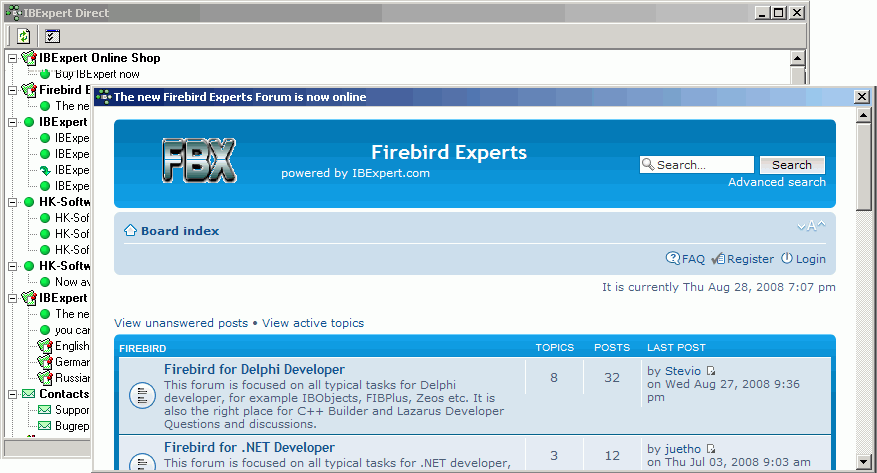Click the basket icon next to Firebird E
This screenshot has height=473, width=877.
(29, 89)
